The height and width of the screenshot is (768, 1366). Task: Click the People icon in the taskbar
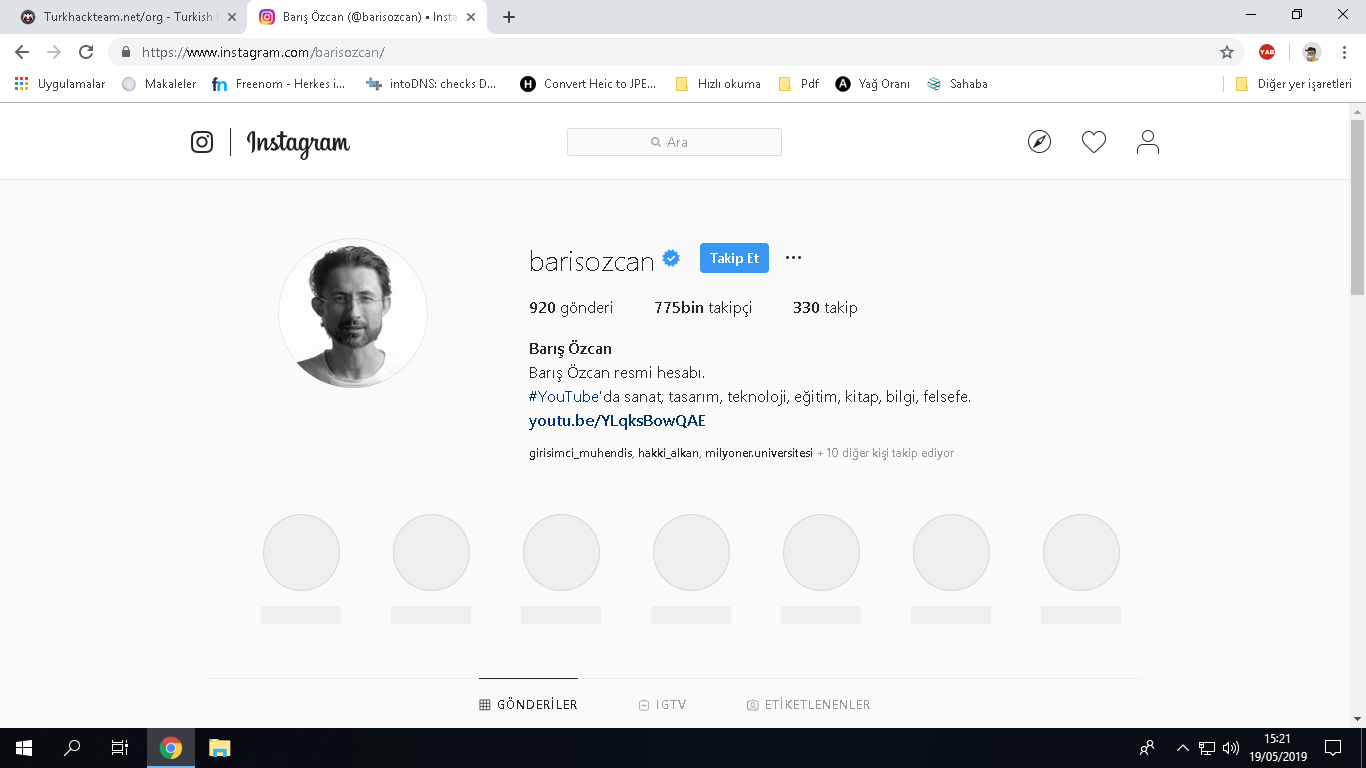[x=1147, y=748]
